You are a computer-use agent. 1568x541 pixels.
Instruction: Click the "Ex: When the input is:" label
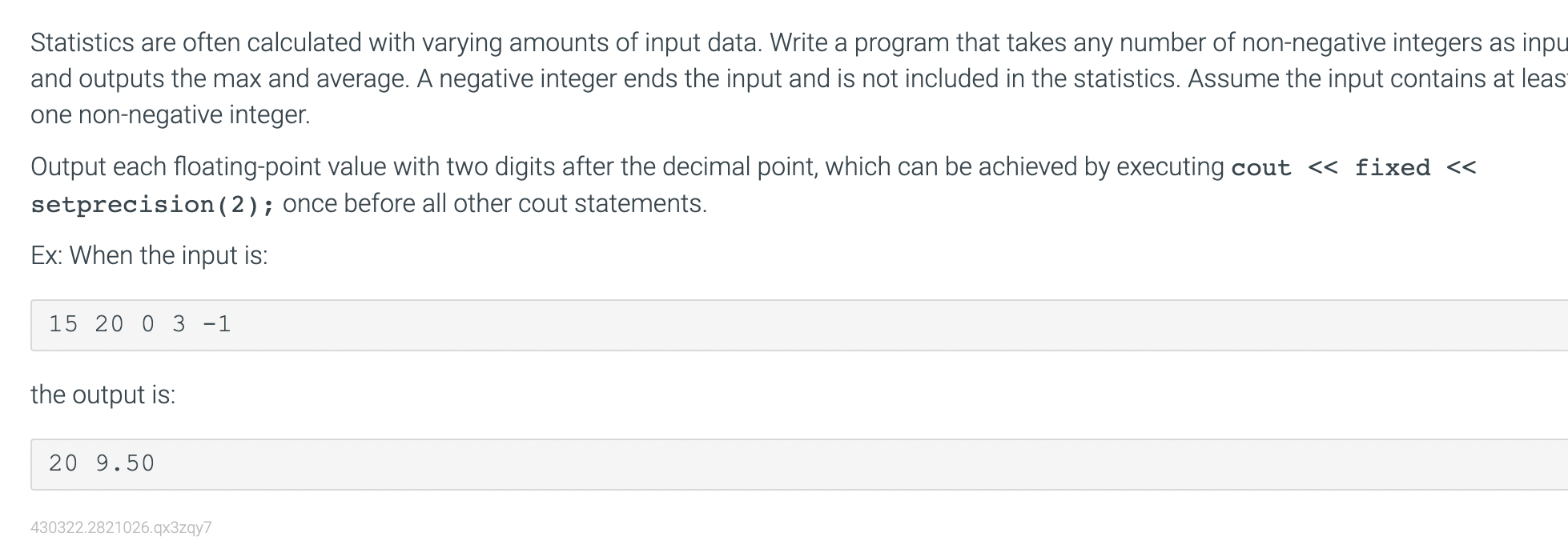click(x=149, y=255)
